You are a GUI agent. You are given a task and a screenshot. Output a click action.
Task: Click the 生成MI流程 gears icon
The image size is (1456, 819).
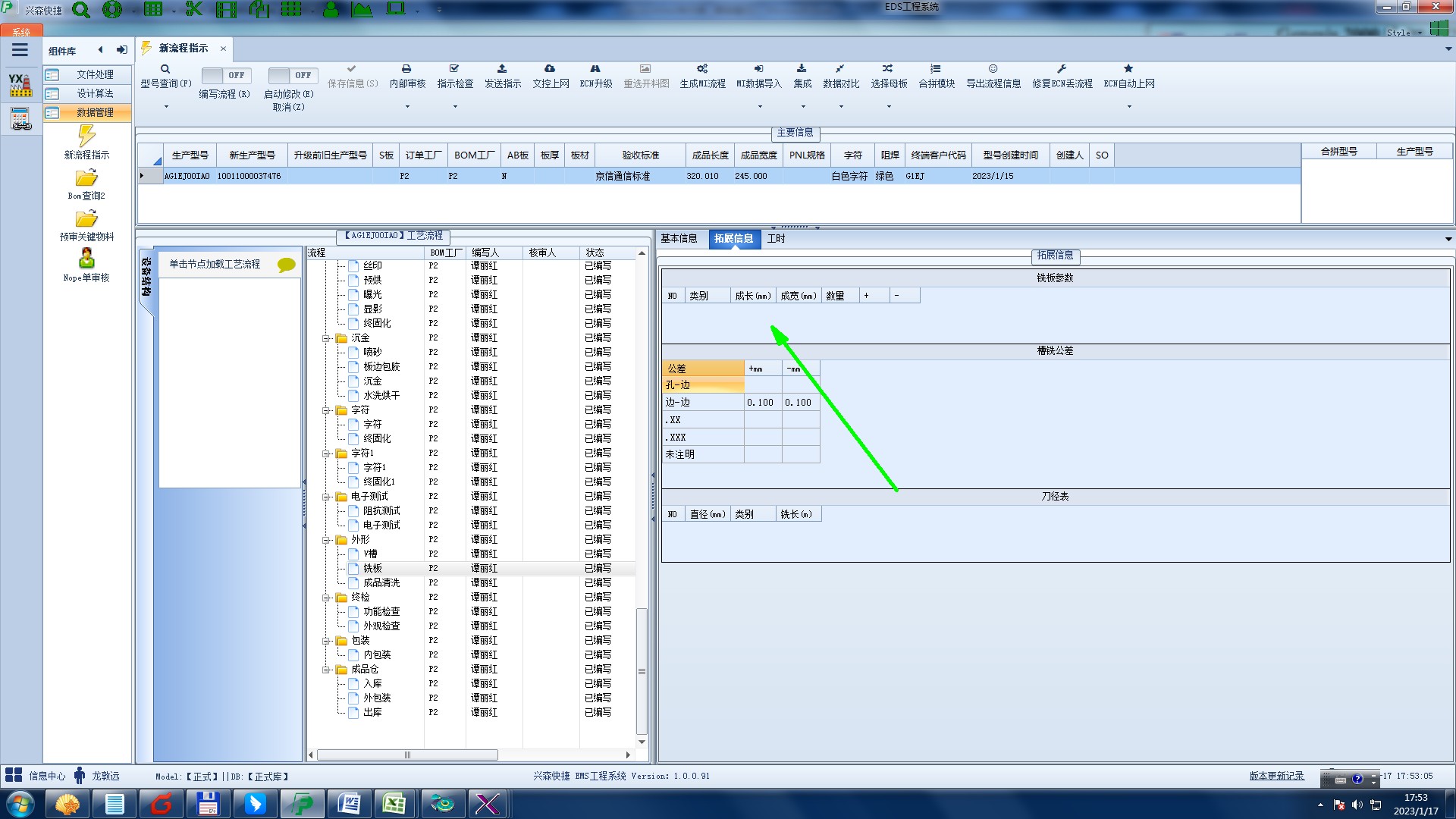click(x=702, y=69)
